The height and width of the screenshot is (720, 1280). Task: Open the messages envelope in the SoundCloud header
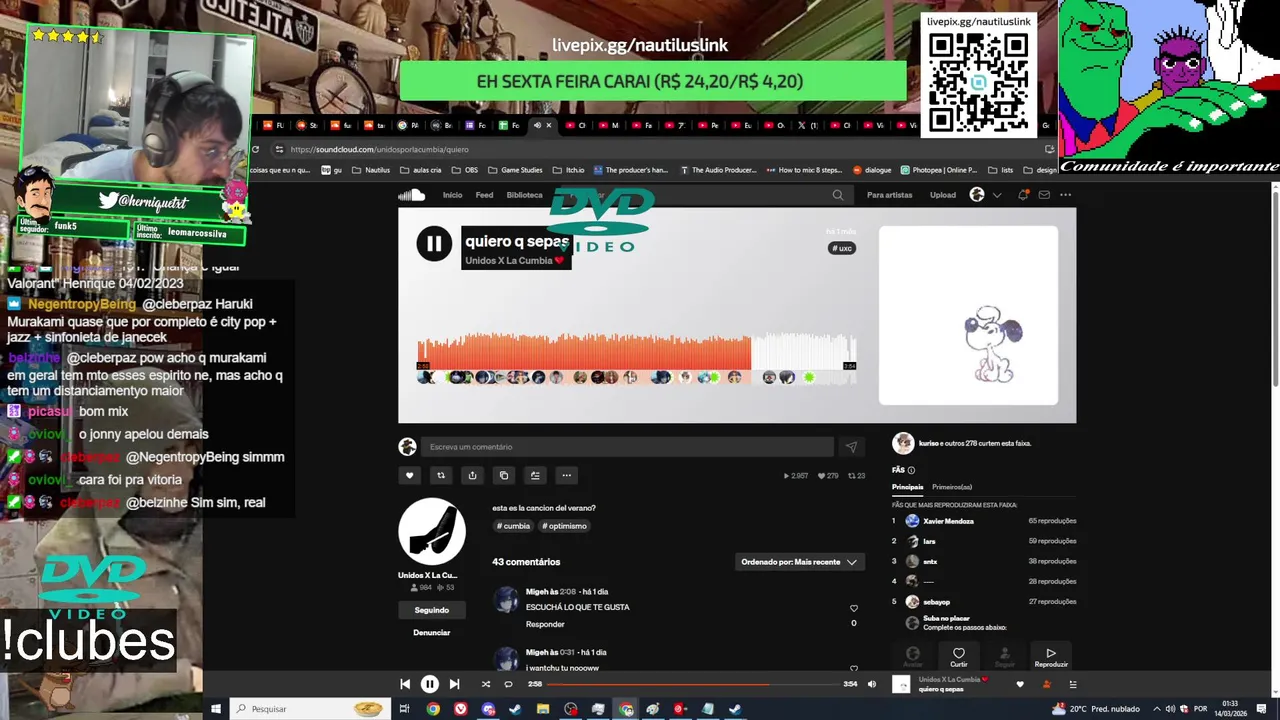(1044, 195)
